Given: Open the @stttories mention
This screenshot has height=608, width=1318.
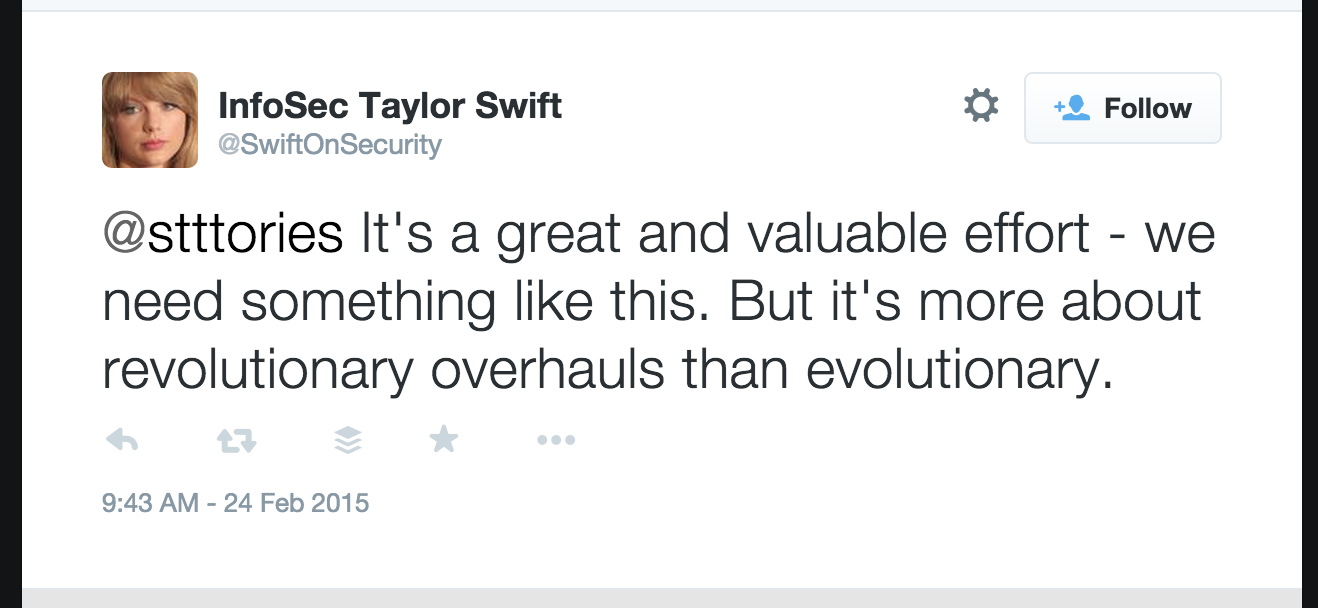Looking at the screenshot, I should 223,235.
